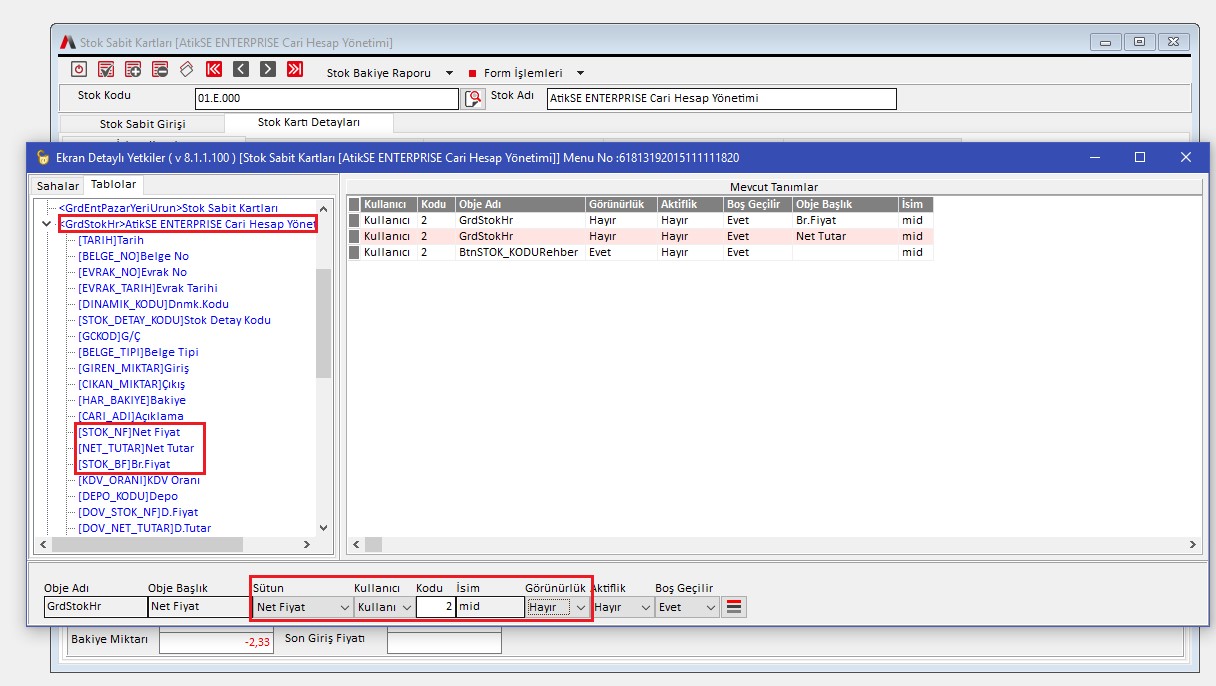Jump to the first record
This screenshot has height=686, width=1216.
pos(214,69)
